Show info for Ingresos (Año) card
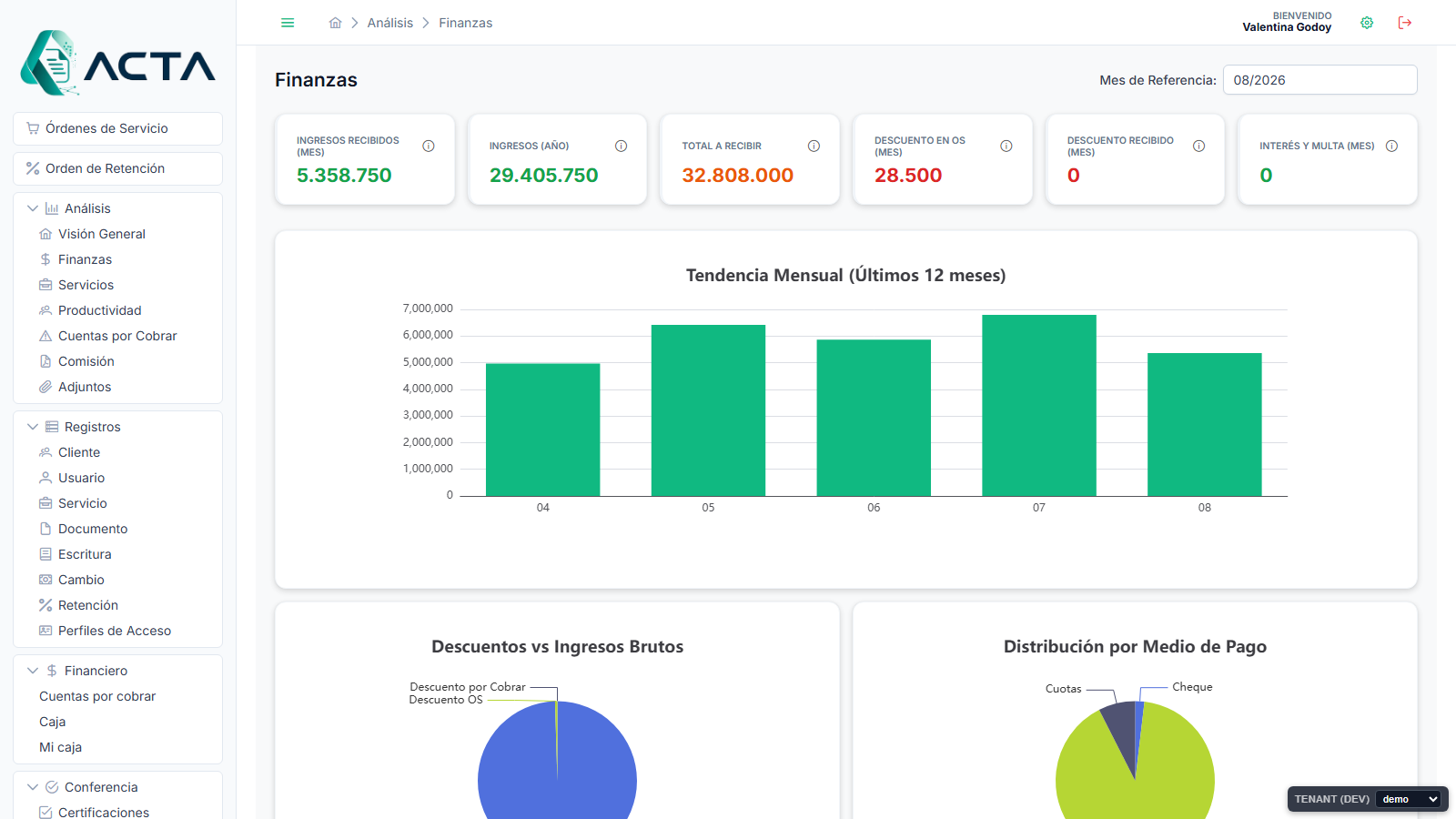1456x819 pixels. pyautogui.click(x=622, y=146)
